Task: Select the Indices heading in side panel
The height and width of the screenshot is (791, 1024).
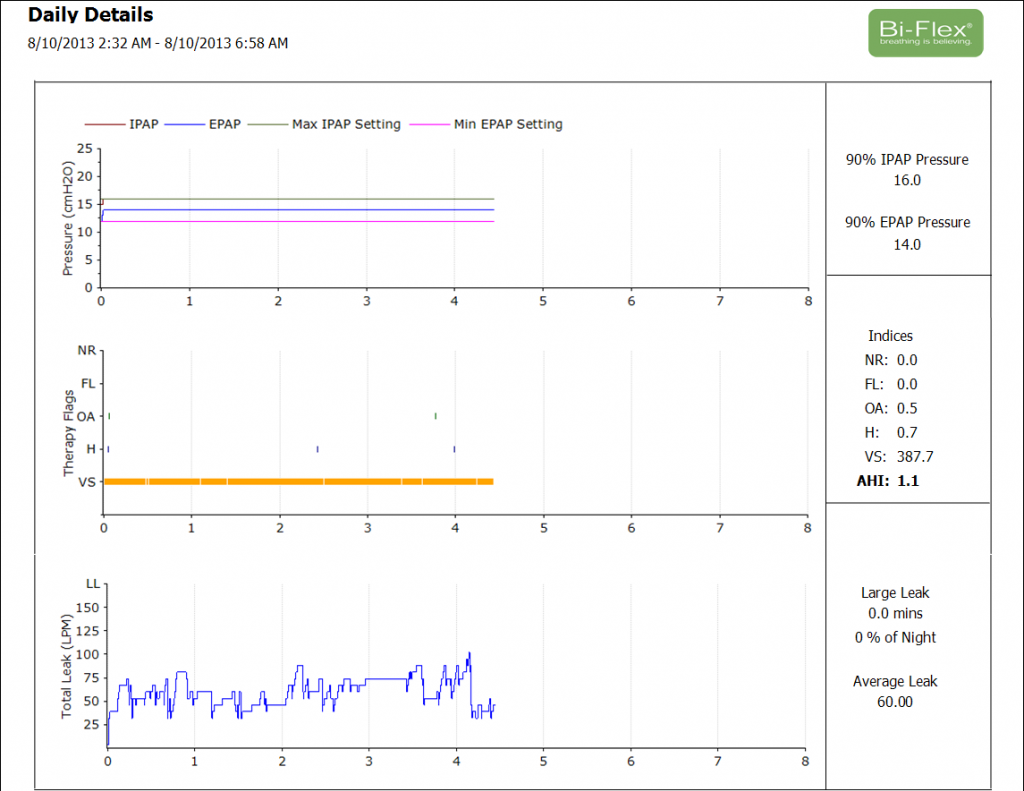Action: click(890, 336)
